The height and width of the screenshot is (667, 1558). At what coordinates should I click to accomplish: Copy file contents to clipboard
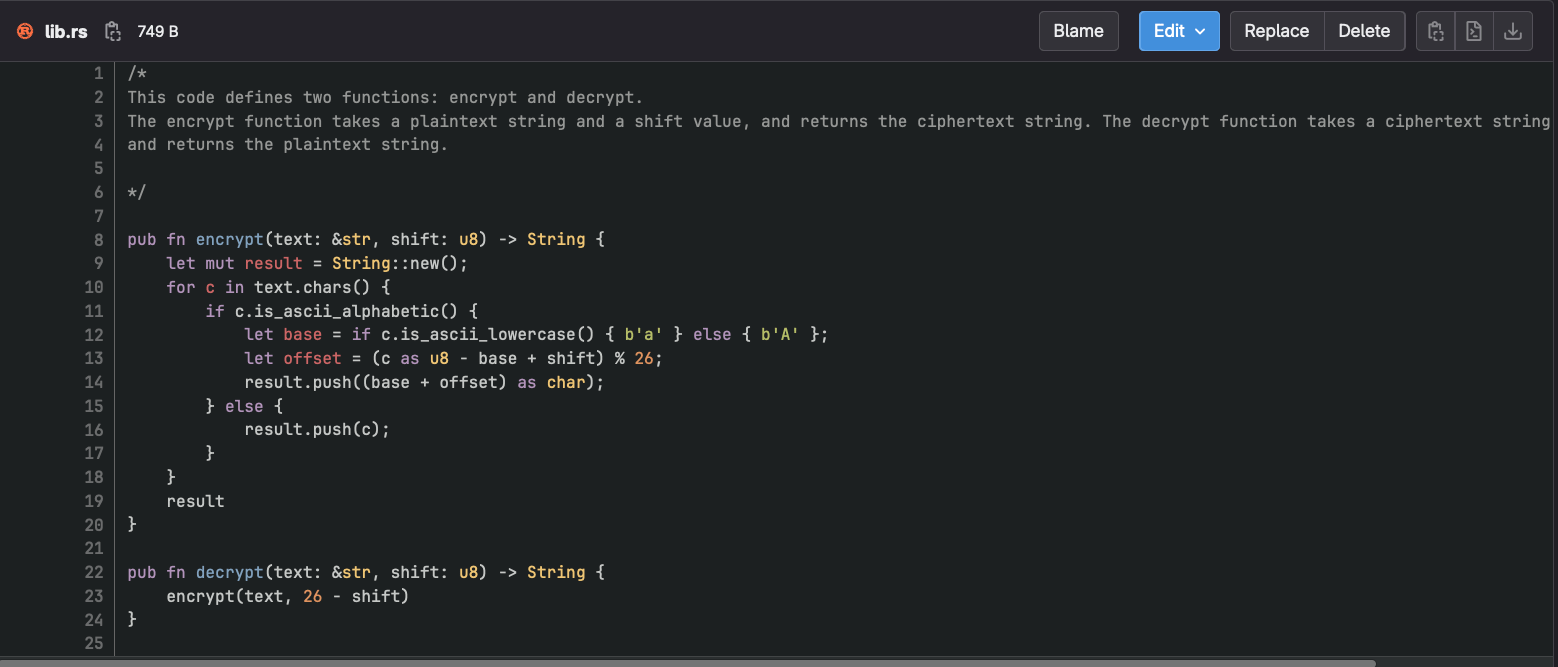[1435, 31]
